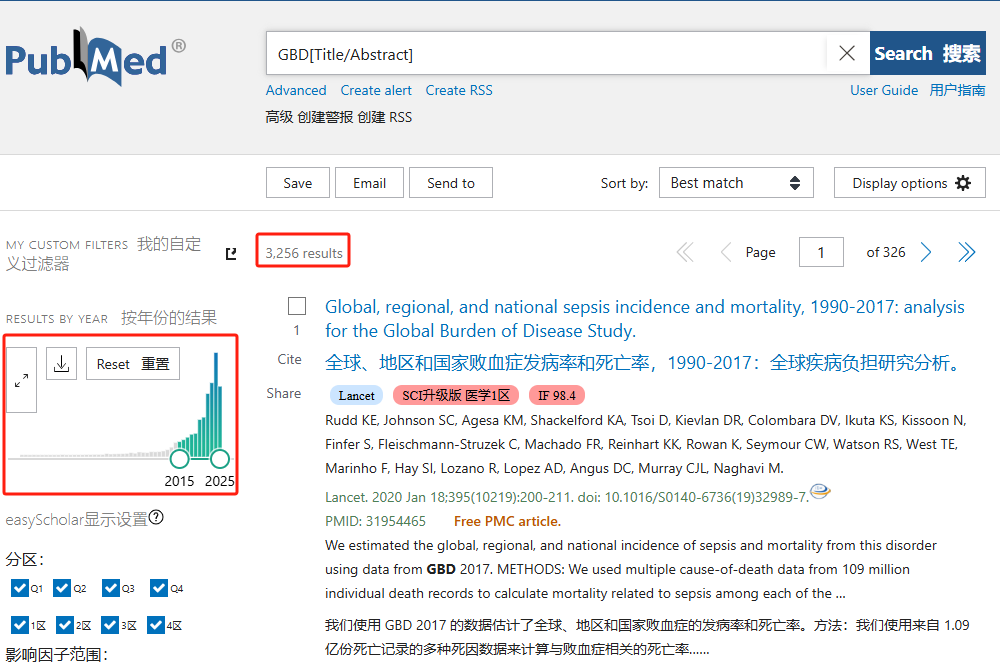1000x667 pixels.
Task: Open the Display options menu
Action: point(909,183)
